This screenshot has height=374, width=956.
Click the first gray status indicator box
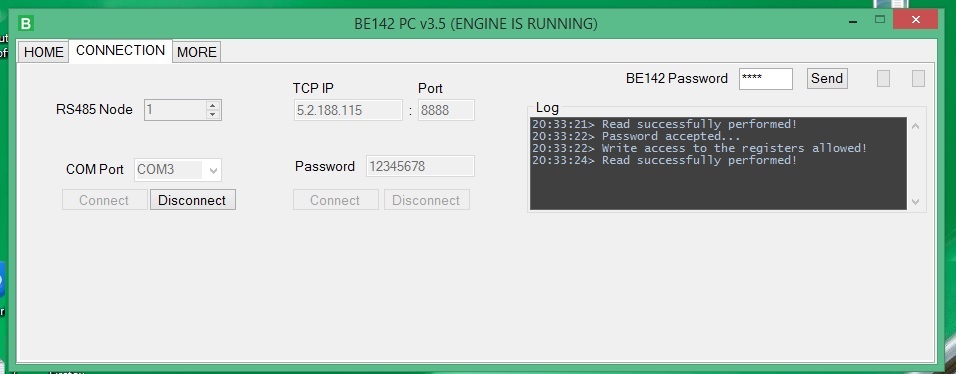pyautogui.click(x=883, y=78)
